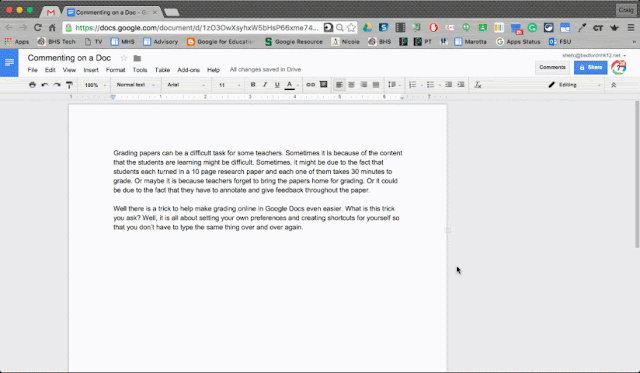Click the print icon in toolbar
The image size is (640, 373).
coord(32,84)
